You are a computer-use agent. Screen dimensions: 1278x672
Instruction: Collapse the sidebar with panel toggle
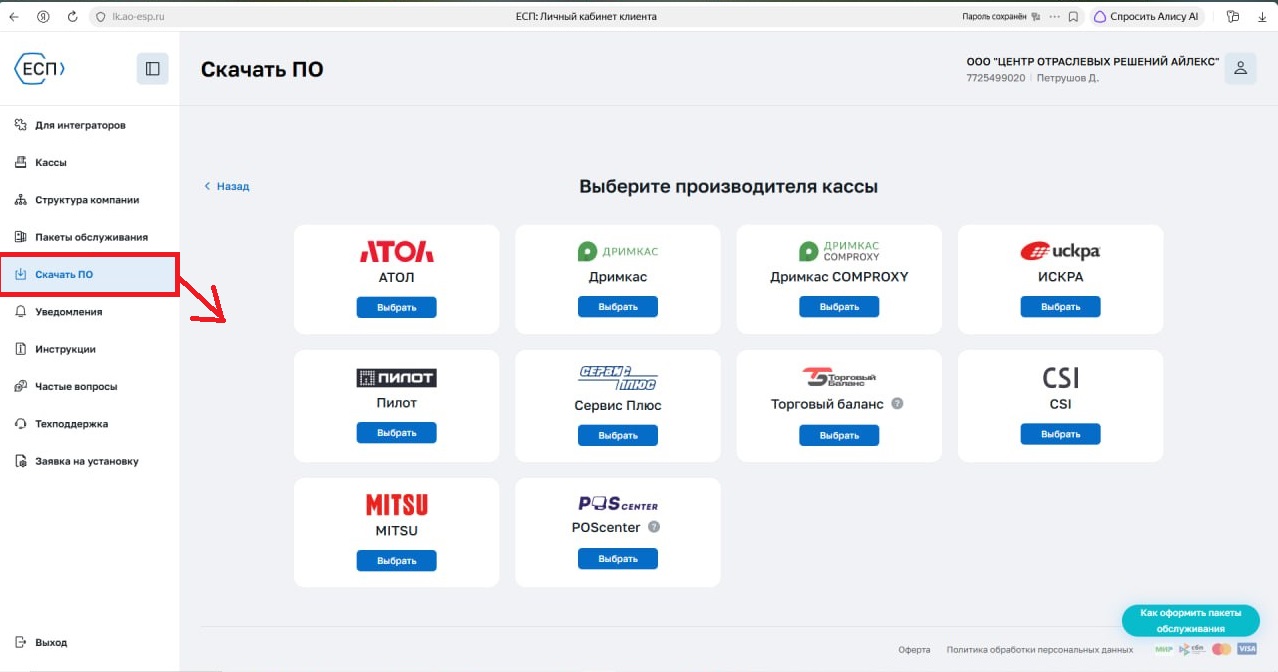(153, 68)
